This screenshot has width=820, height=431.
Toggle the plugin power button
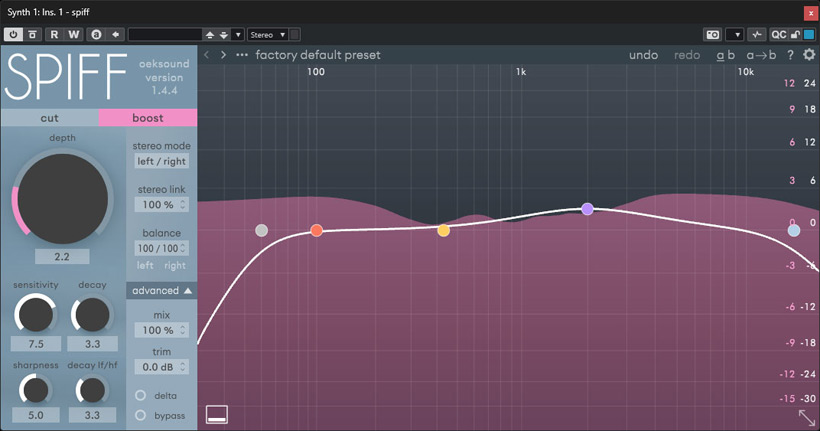coord(13,35)
